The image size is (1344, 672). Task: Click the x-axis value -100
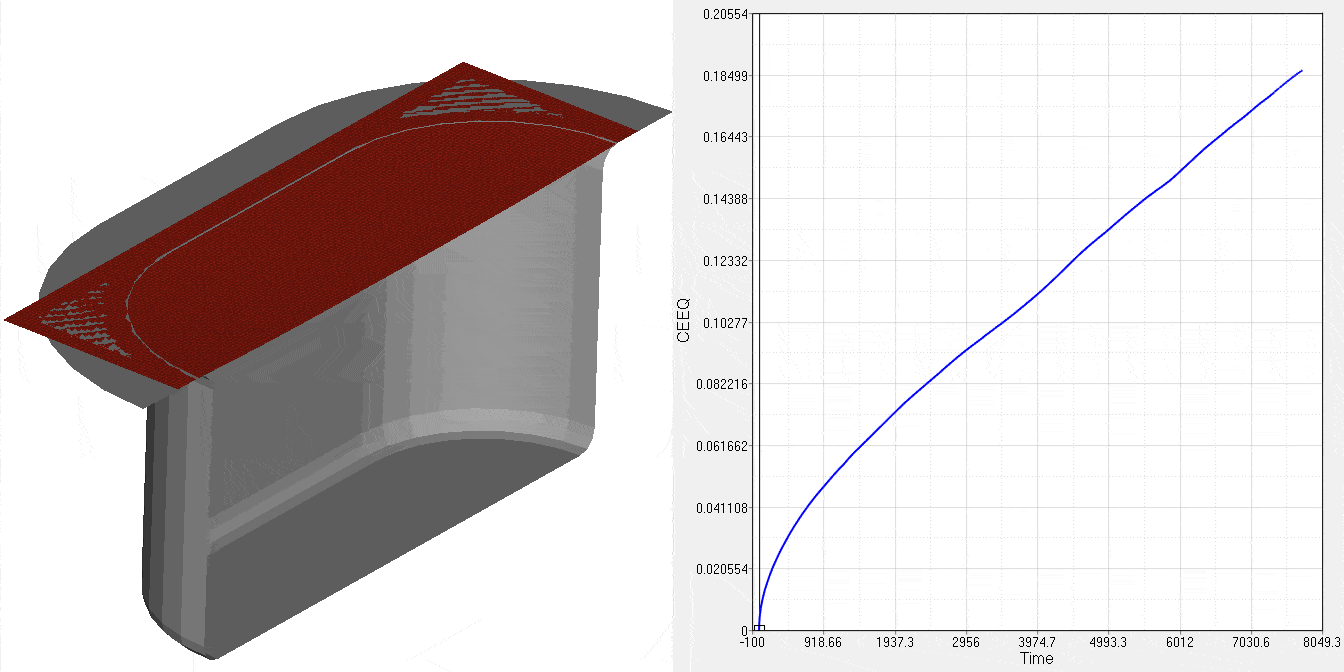pos(752,643)
